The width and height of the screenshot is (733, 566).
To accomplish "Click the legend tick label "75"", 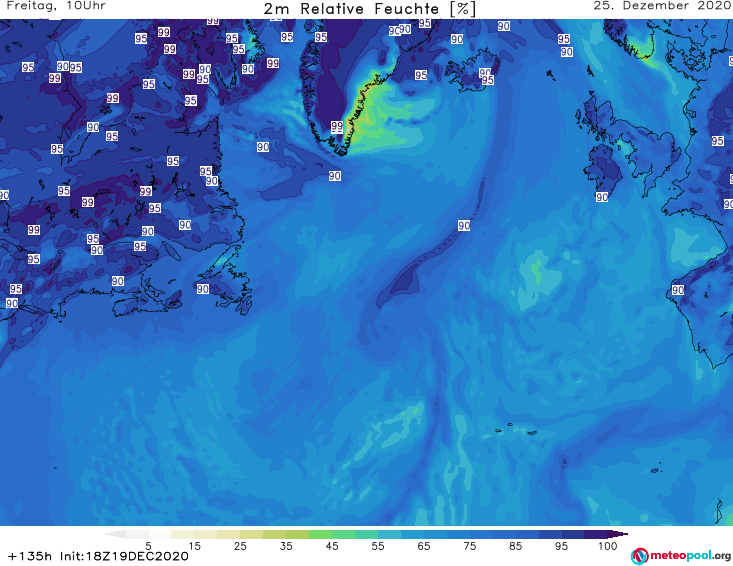I will click(470, 546).
